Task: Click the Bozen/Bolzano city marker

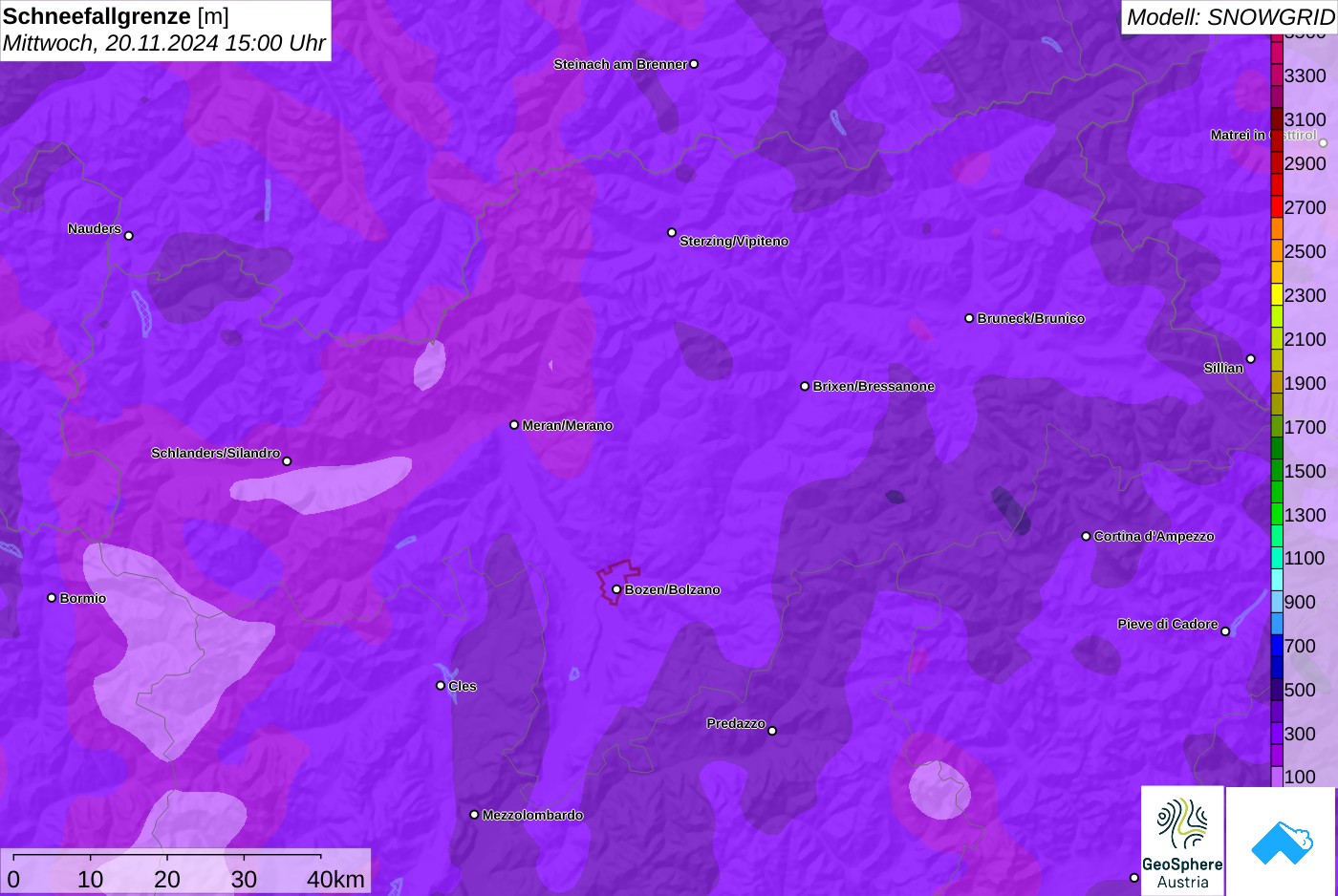Action: point(616,589)
